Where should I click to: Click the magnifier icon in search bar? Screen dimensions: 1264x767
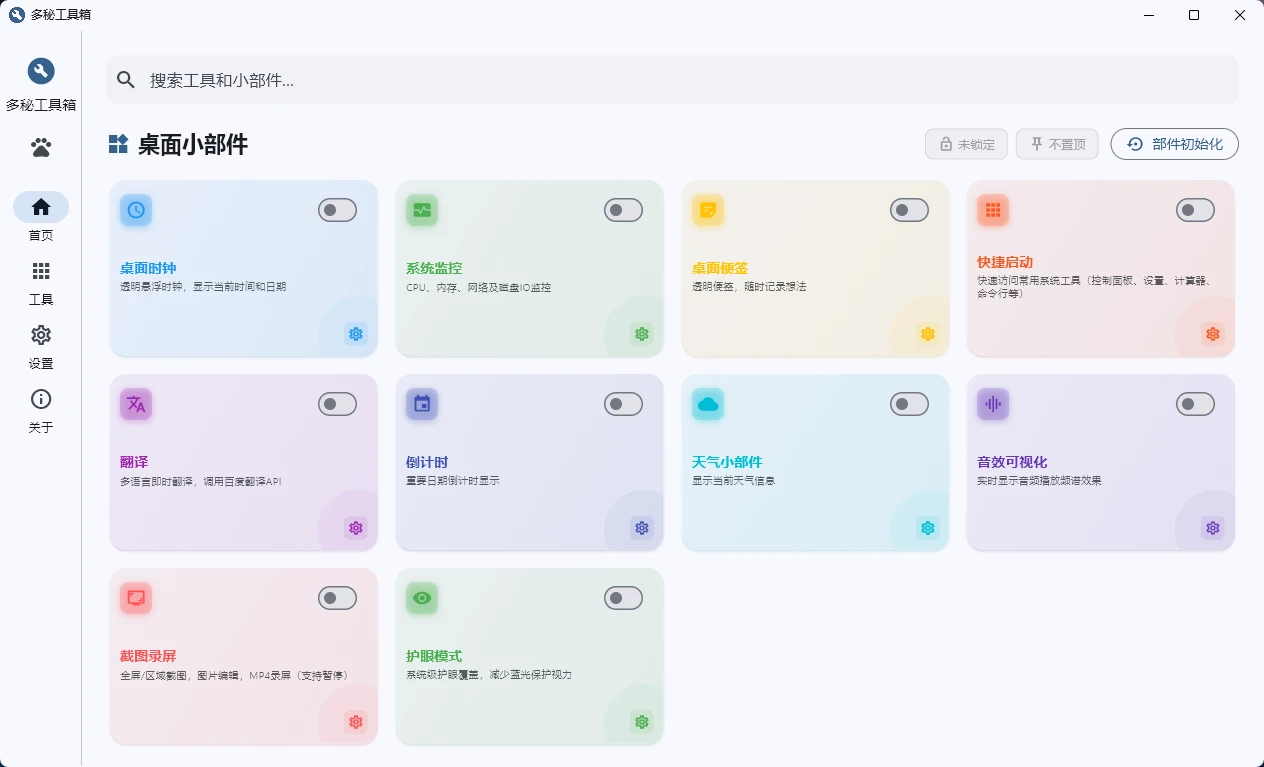126,80
